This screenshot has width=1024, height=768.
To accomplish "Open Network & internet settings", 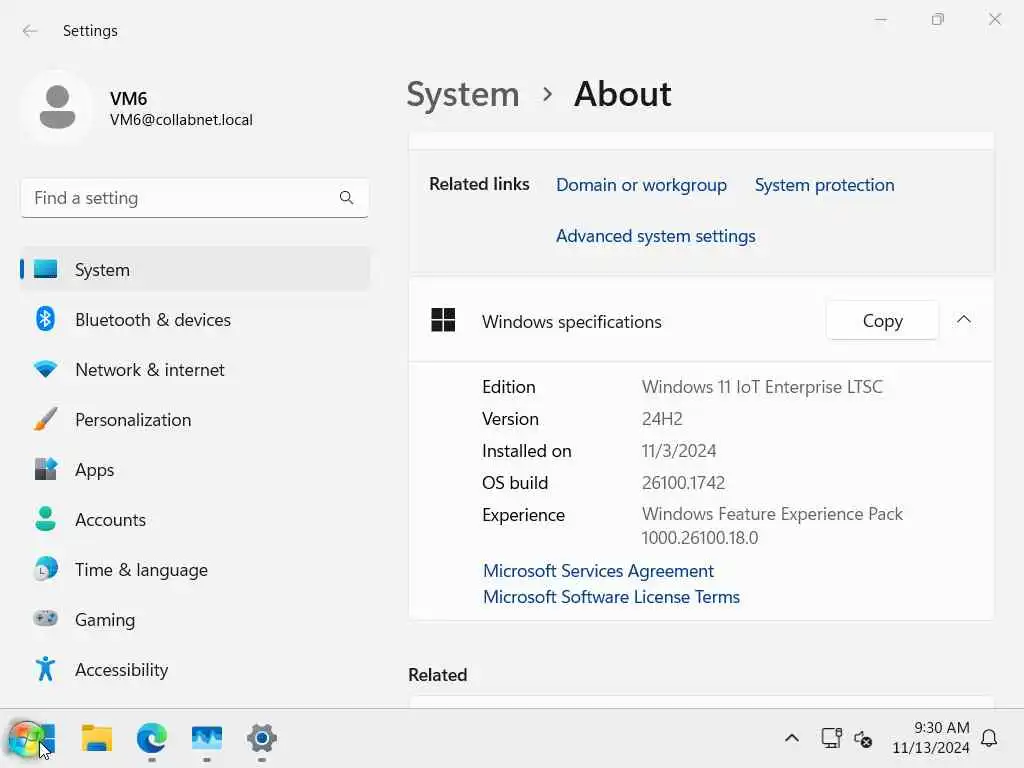I will point(195,370).
